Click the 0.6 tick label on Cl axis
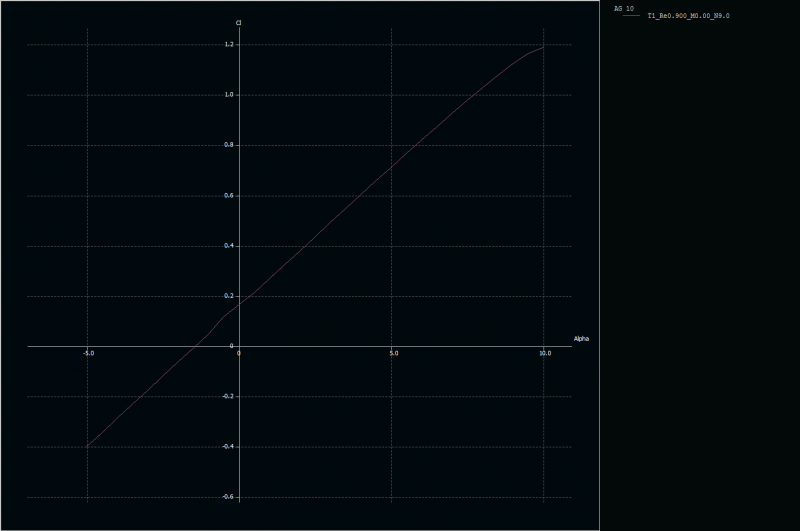Viewport: 800px width, 531px height. (x=229, y=195)
